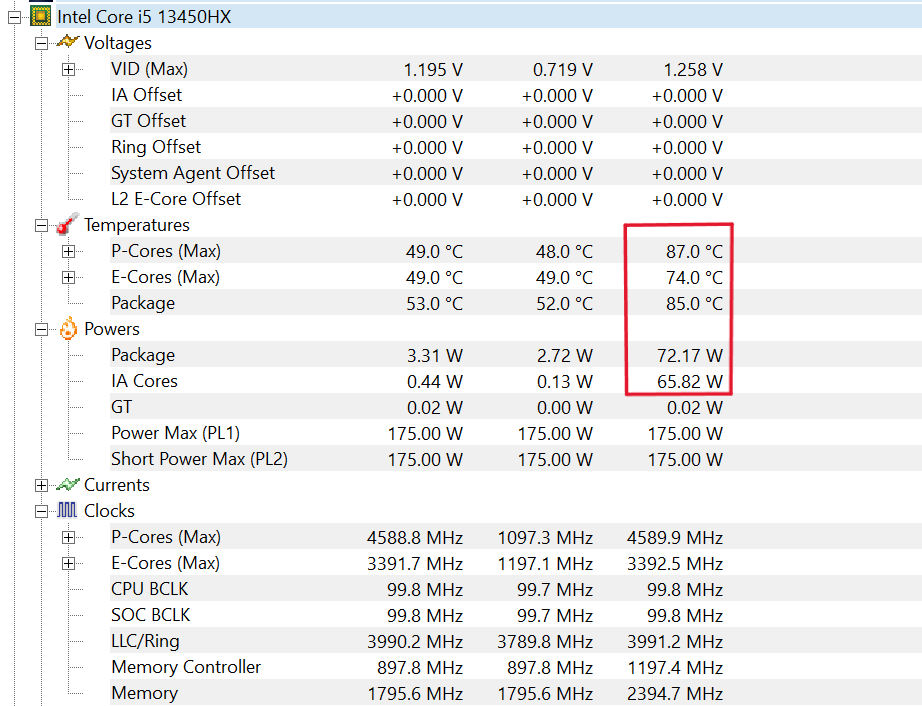
Task: Expand the P-Cores (Max) temperature row
Action: point(68,252)
